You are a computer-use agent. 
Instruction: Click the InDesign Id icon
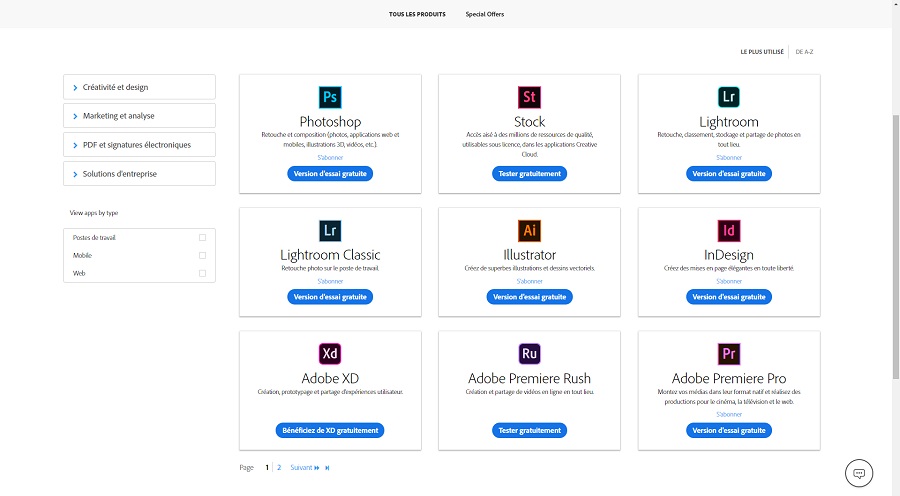tap(728, 231)
